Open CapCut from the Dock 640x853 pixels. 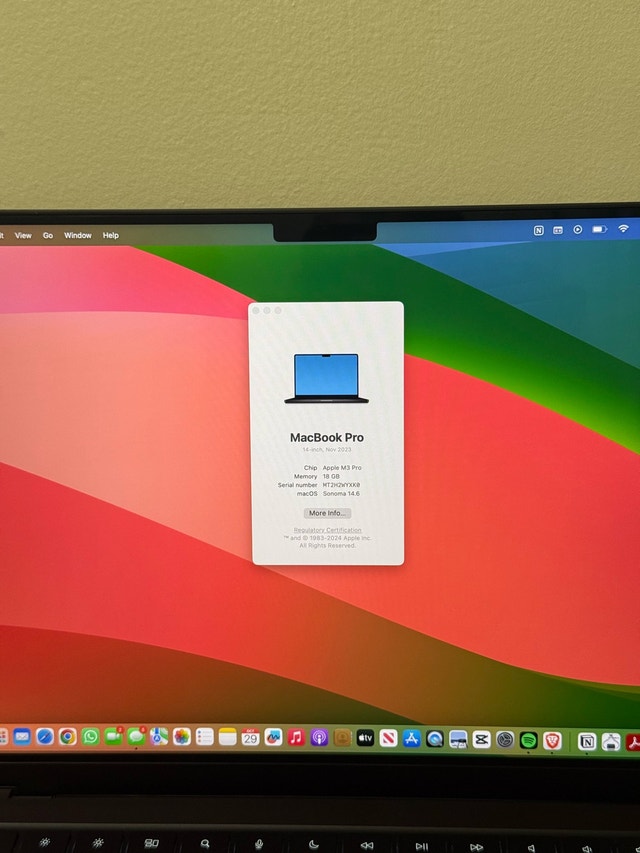[x=482, y=739]
